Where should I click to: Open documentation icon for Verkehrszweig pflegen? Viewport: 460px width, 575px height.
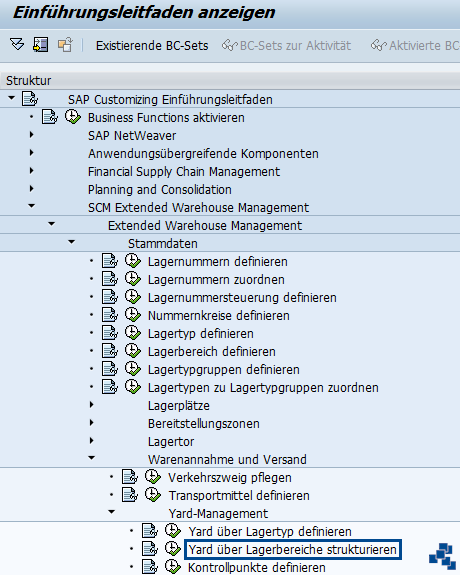pyautogui.click(x=130, y=477)
